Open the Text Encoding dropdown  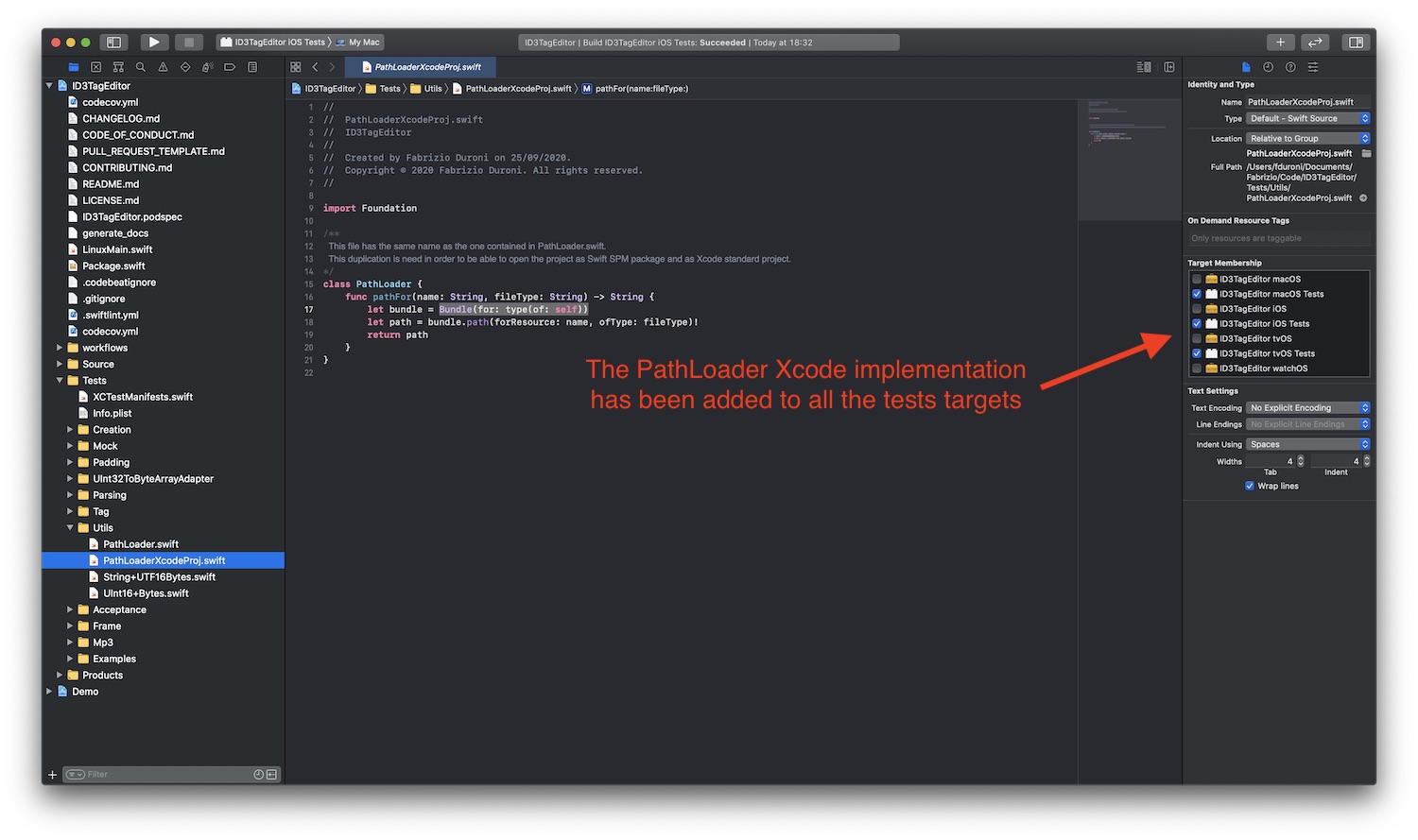point(1307,408)
